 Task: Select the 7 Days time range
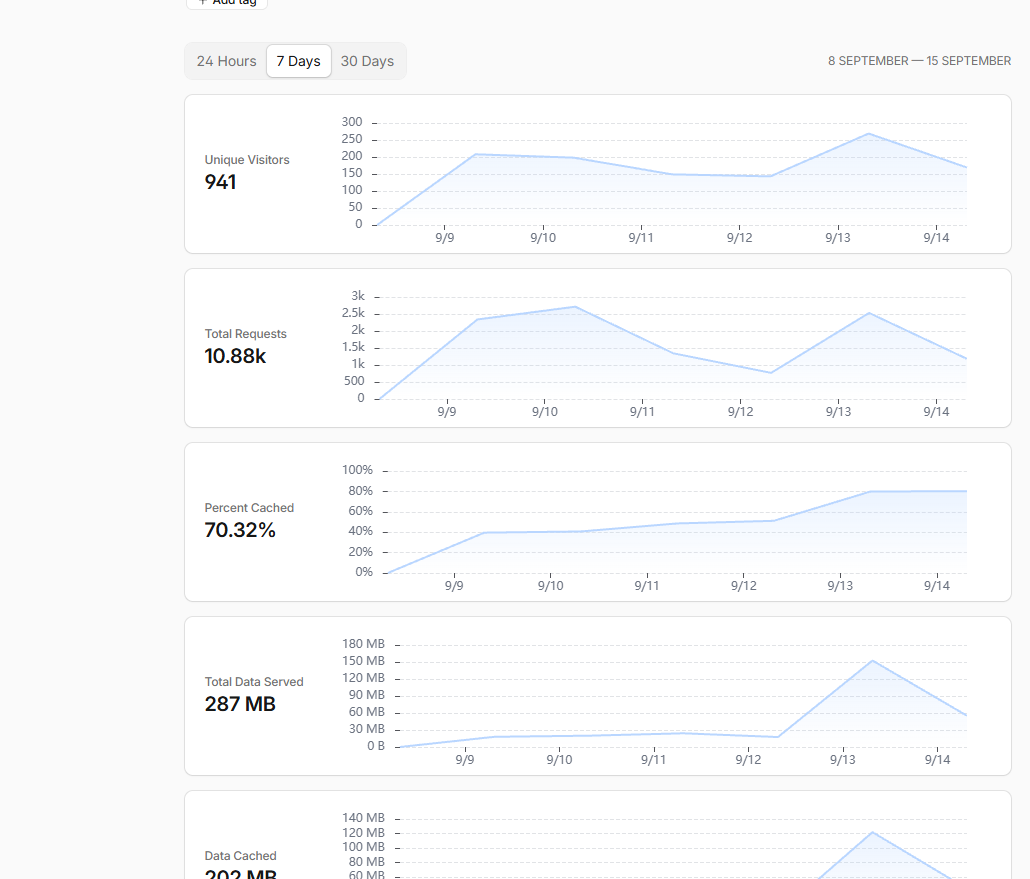[299, 61]
